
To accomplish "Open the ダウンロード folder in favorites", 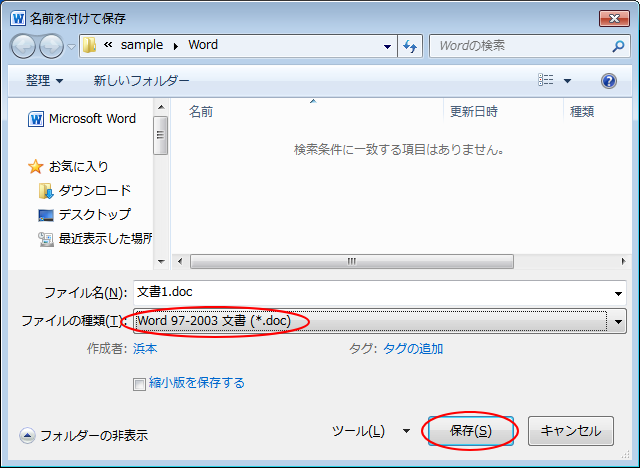I will pos(85,191).
